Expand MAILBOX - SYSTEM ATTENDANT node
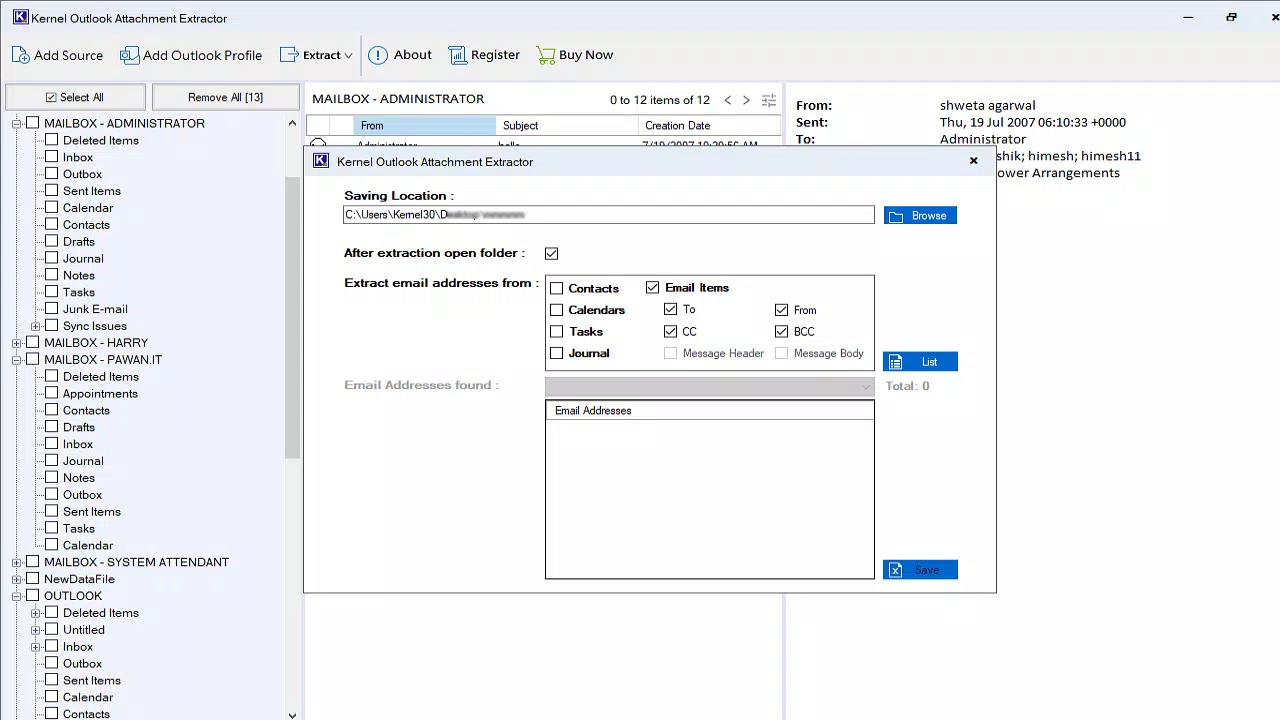Image resolution: width=1280 pixels, height=720 pixels. pos(17,563)
